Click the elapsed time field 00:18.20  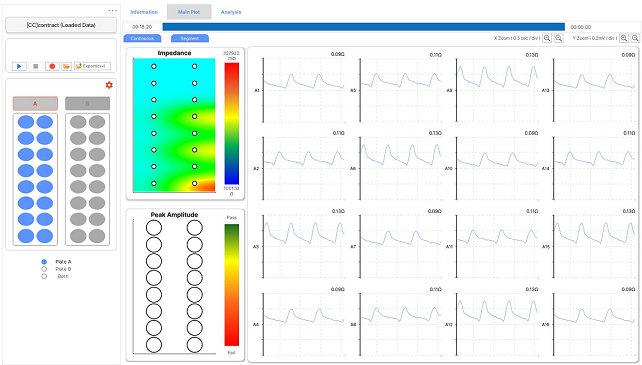click(x=142, y=27)
